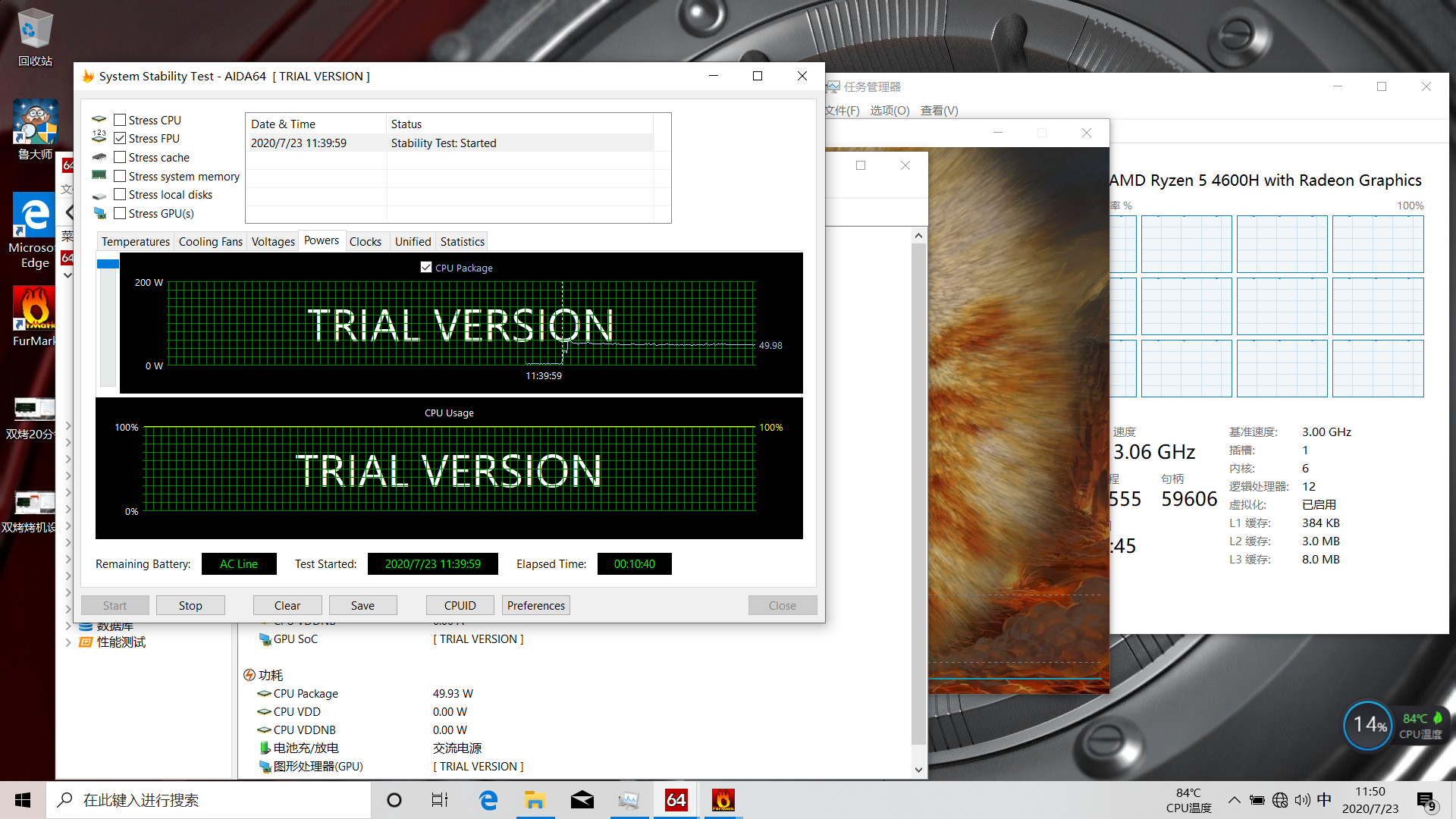Launch the FurMark desktop shortcut
The height and width of the screenshot is (819, 1456).
click(x=33, y=315)
